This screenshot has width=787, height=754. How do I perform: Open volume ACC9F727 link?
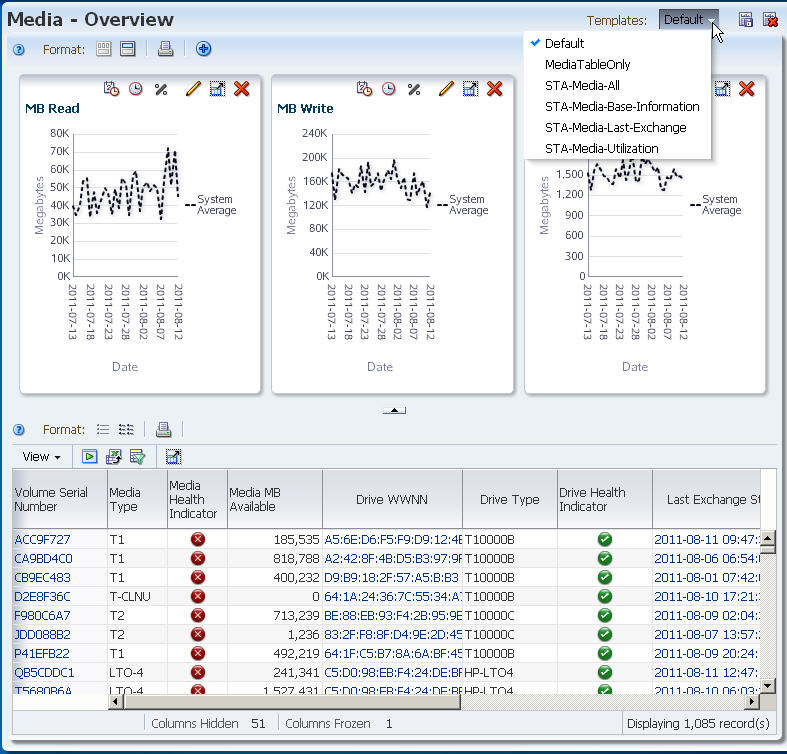pyautogui.click(x=42, y=540)
